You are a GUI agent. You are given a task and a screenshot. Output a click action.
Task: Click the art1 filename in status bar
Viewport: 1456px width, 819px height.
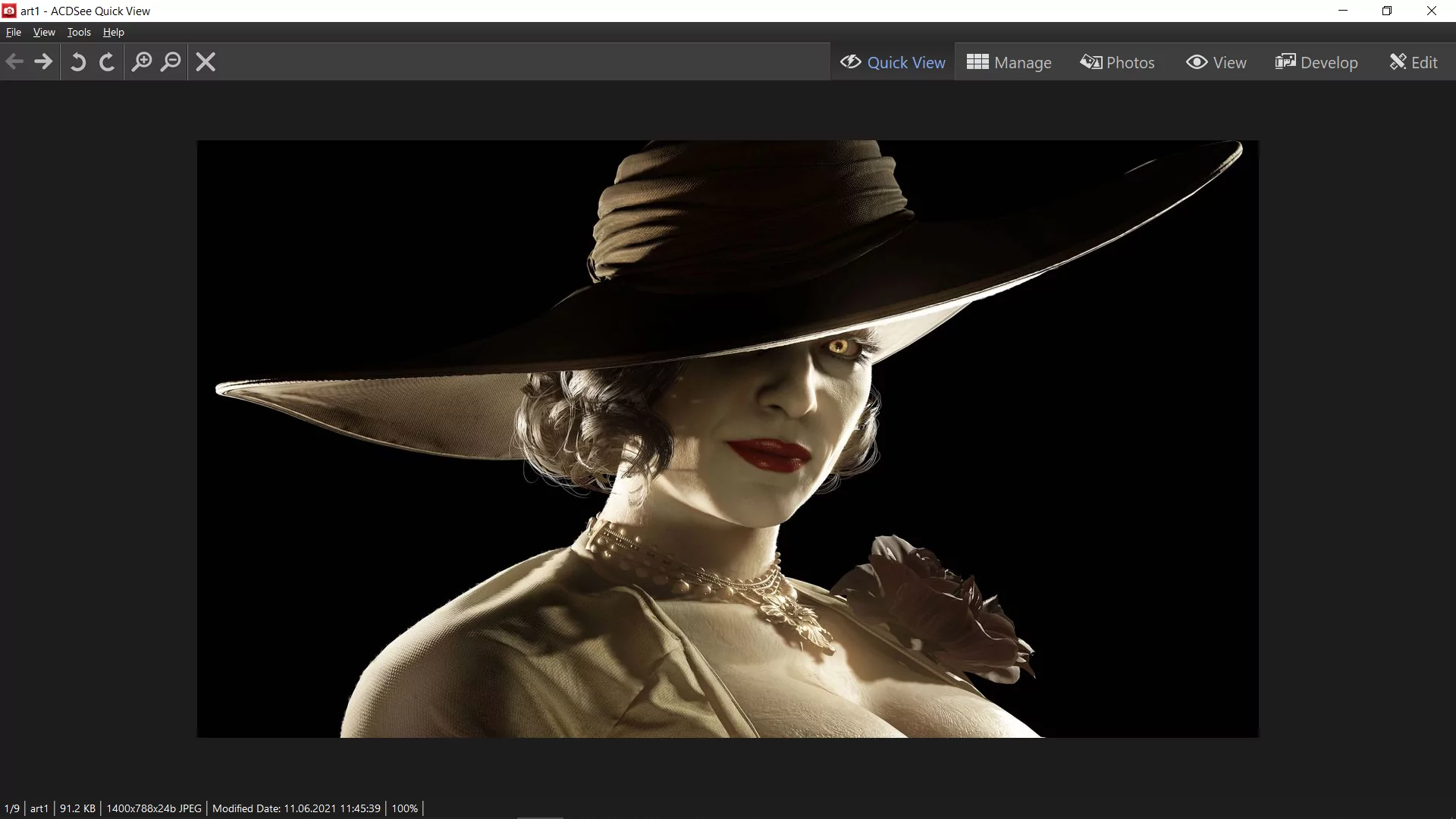pos(39,808)
